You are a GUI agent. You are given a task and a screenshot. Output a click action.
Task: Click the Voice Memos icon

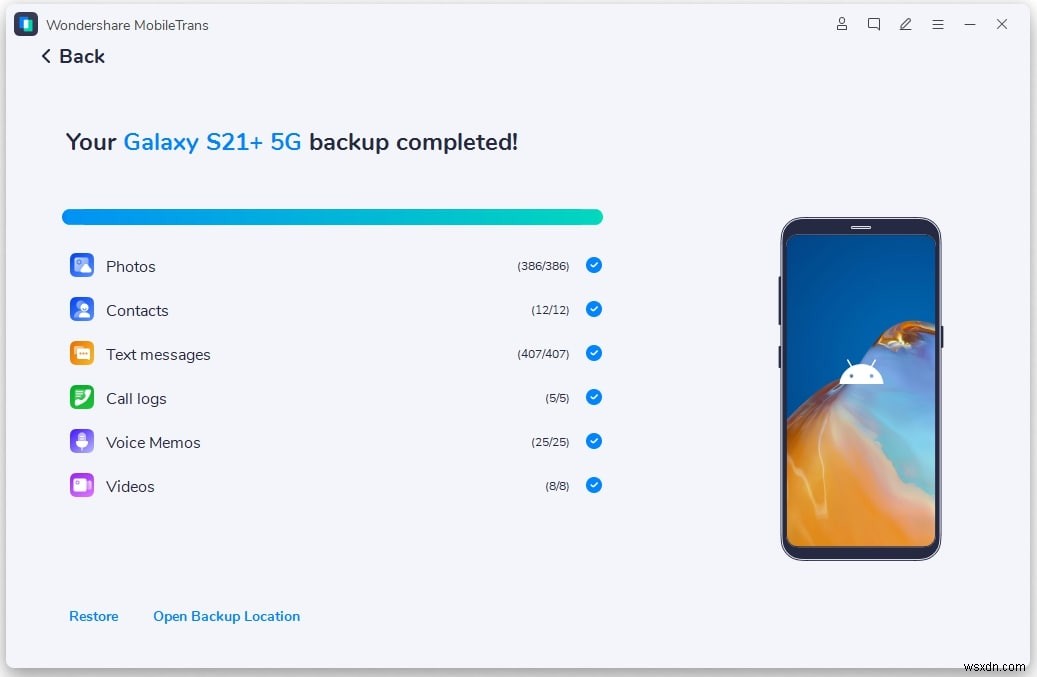click(x=81, y=441)
